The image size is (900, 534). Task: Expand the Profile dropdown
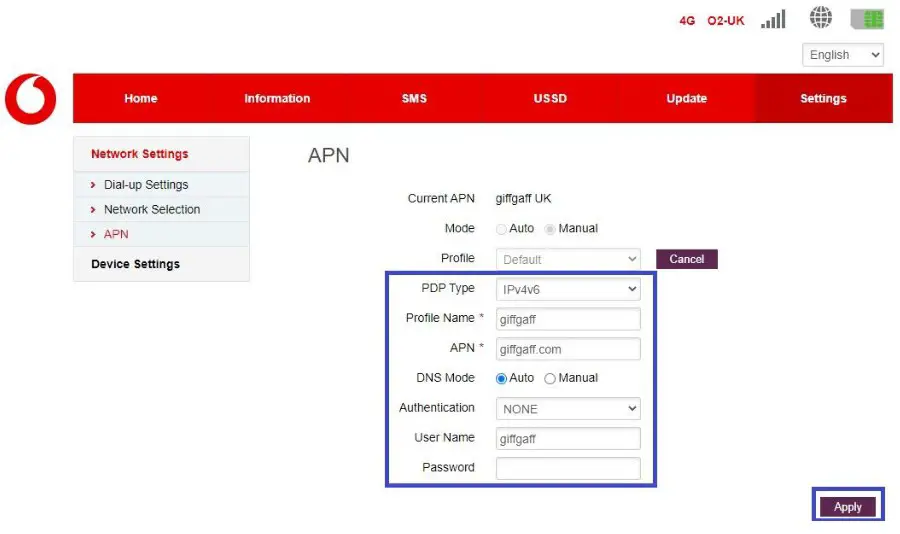[568, 259]
